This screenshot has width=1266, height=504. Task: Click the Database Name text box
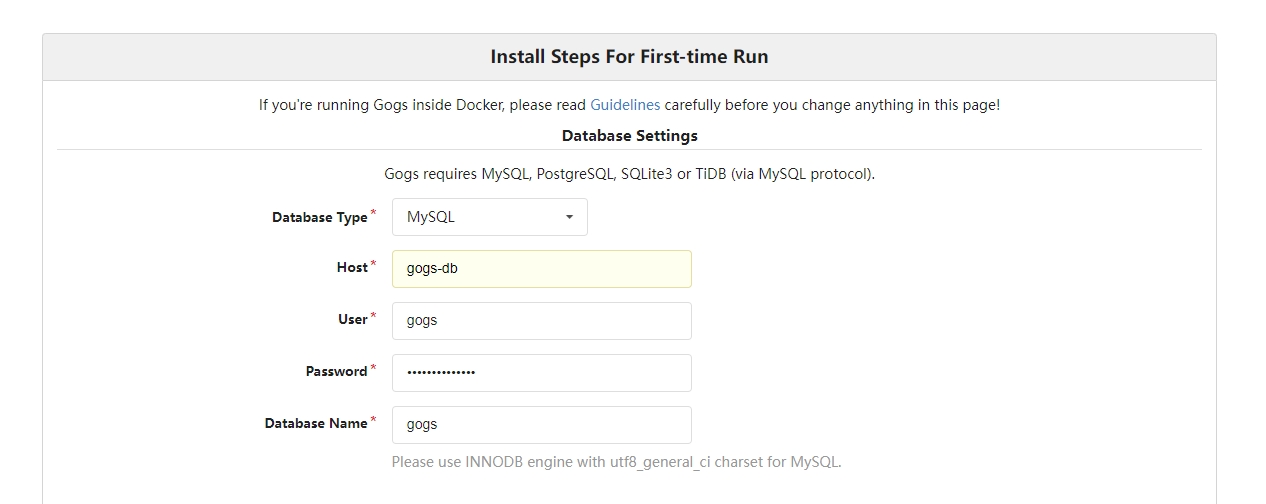tap(541, 425)
